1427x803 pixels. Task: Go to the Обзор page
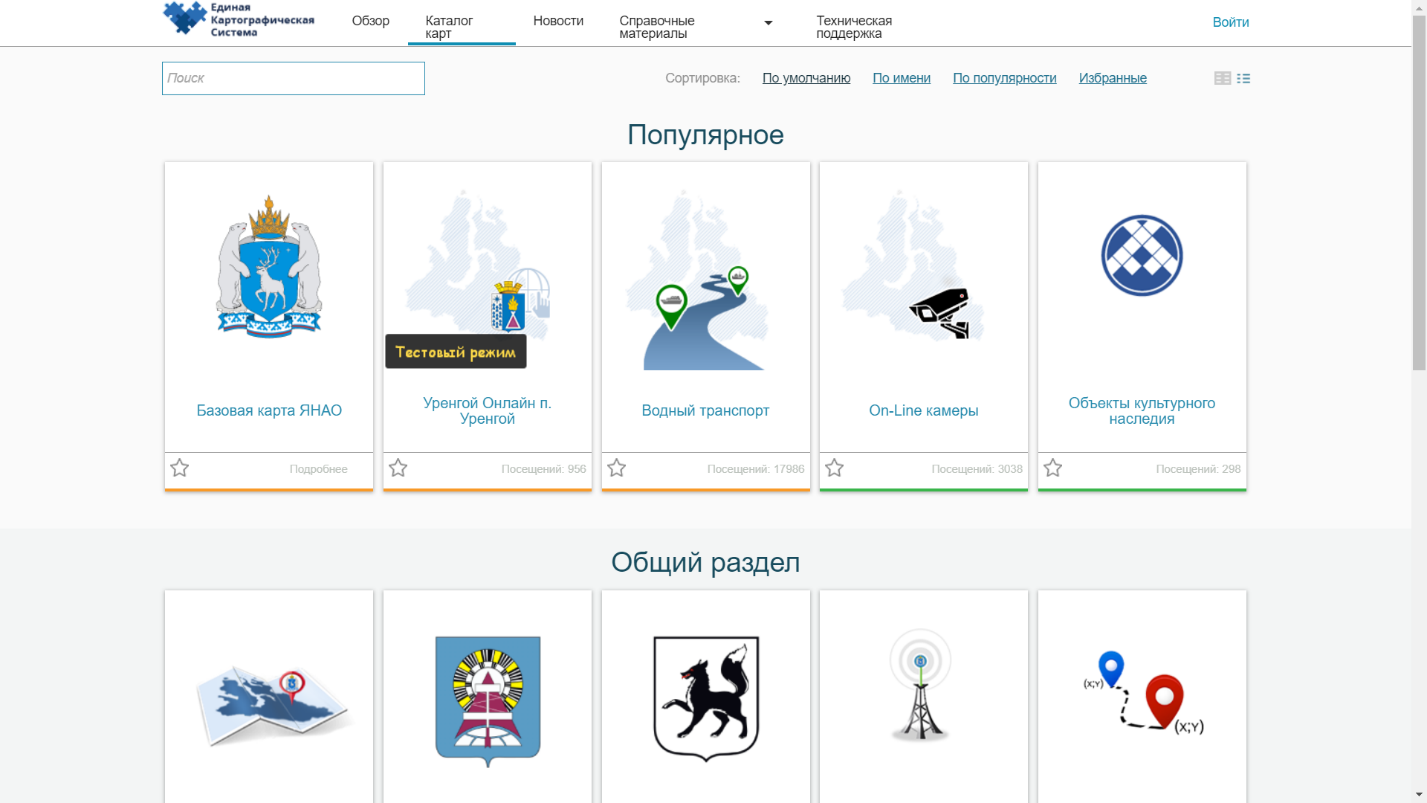[x=370, y=21]
